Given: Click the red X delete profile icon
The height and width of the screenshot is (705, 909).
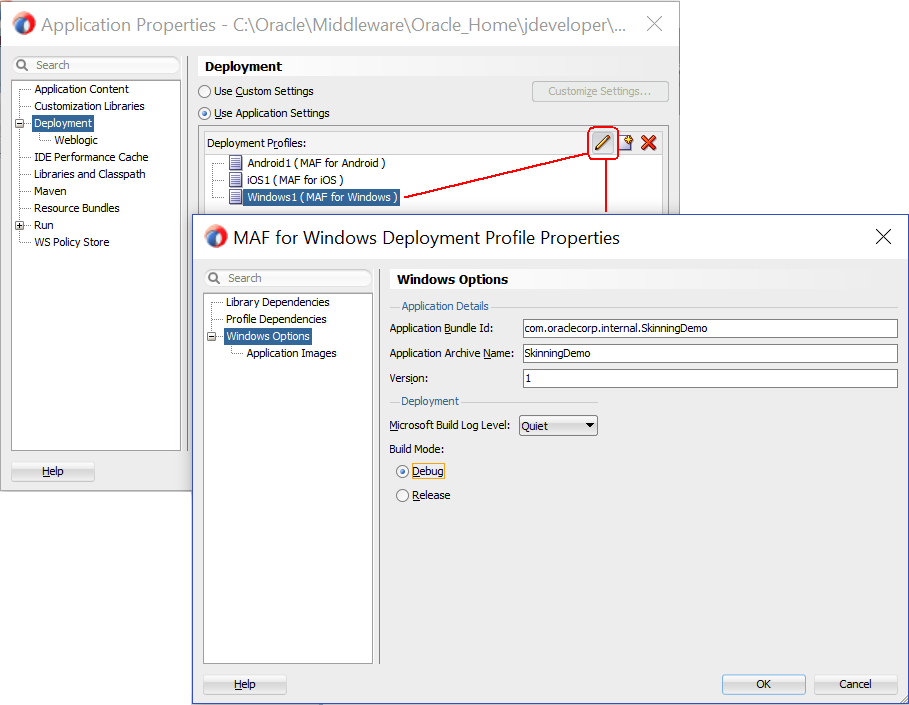Looking at the screenshot, I should [x=649, y=143].
